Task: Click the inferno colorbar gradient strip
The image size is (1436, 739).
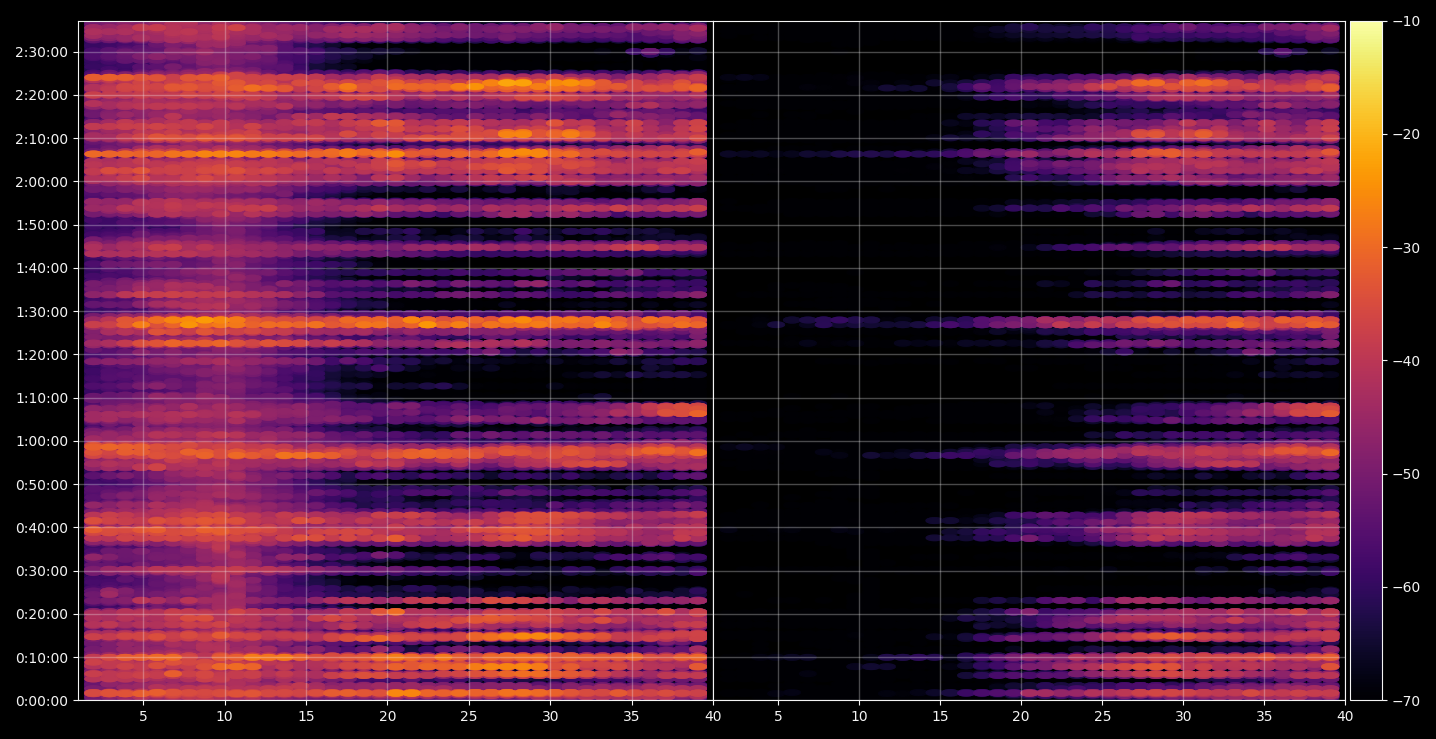Action: 1366,361
